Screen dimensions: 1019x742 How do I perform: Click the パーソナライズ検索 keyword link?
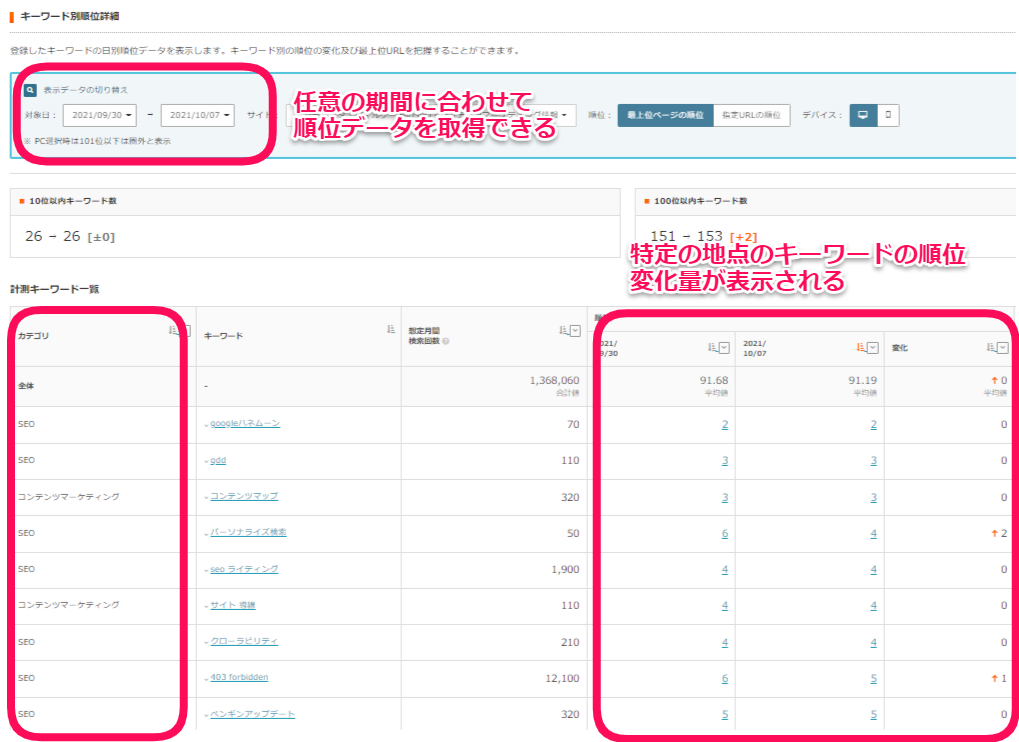[248, 532]
